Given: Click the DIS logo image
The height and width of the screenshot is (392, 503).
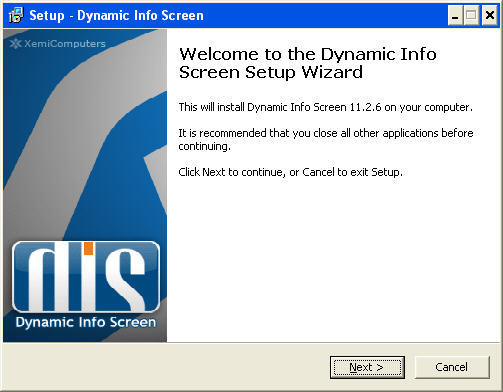Looking at the screenshot, I should pos(86,276).
